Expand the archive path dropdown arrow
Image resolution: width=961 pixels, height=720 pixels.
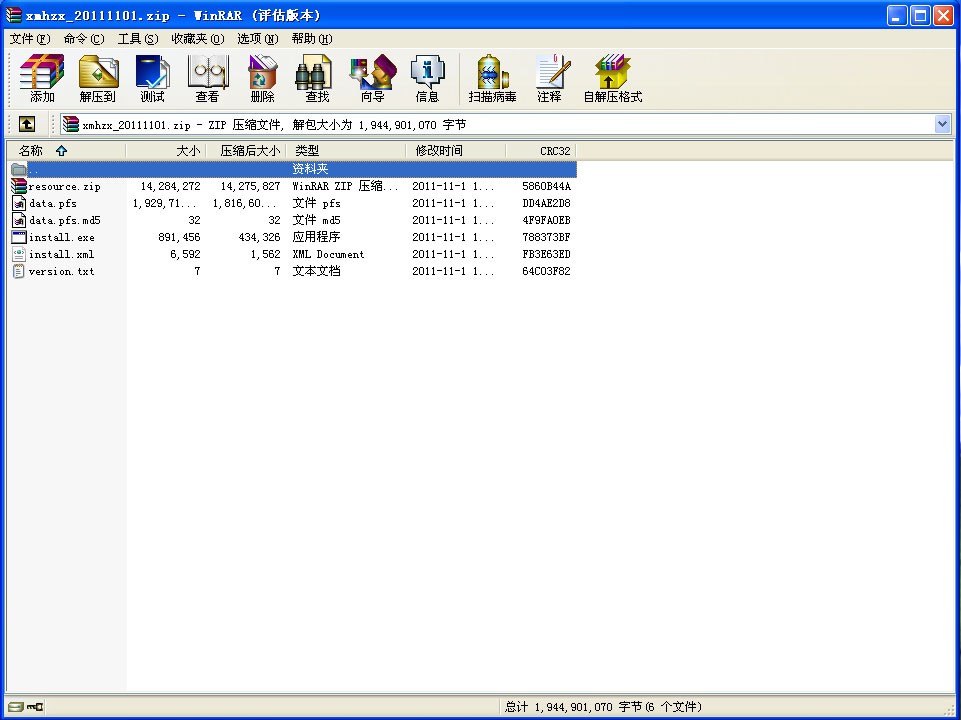pos(942,124)
